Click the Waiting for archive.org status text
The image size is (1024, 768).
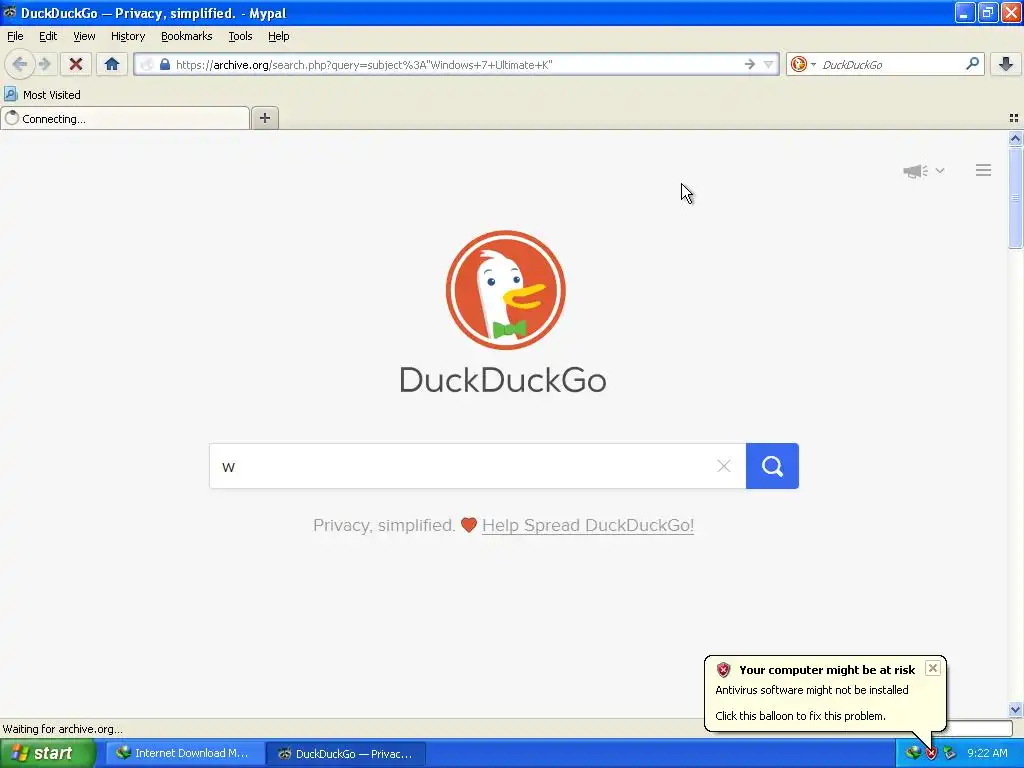(63, 729)
